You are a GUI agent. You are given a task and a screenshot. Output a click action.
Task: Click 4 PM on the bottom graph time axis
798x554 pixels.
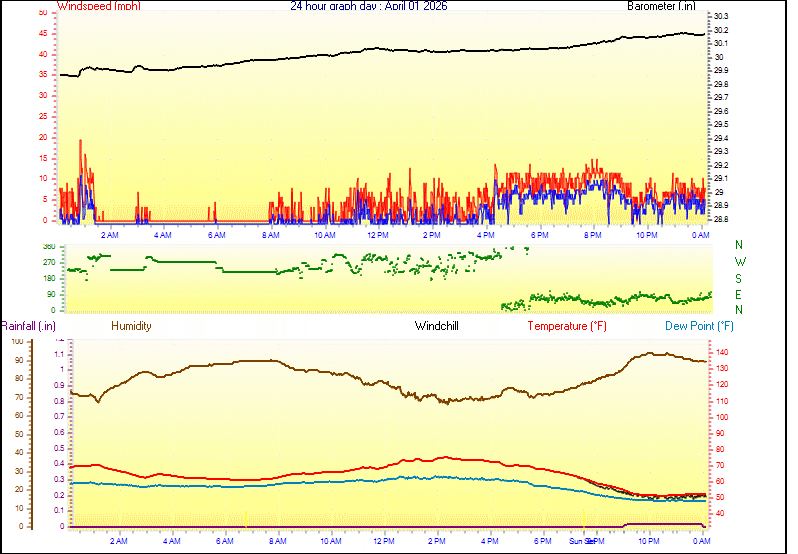tap(490, 541)
